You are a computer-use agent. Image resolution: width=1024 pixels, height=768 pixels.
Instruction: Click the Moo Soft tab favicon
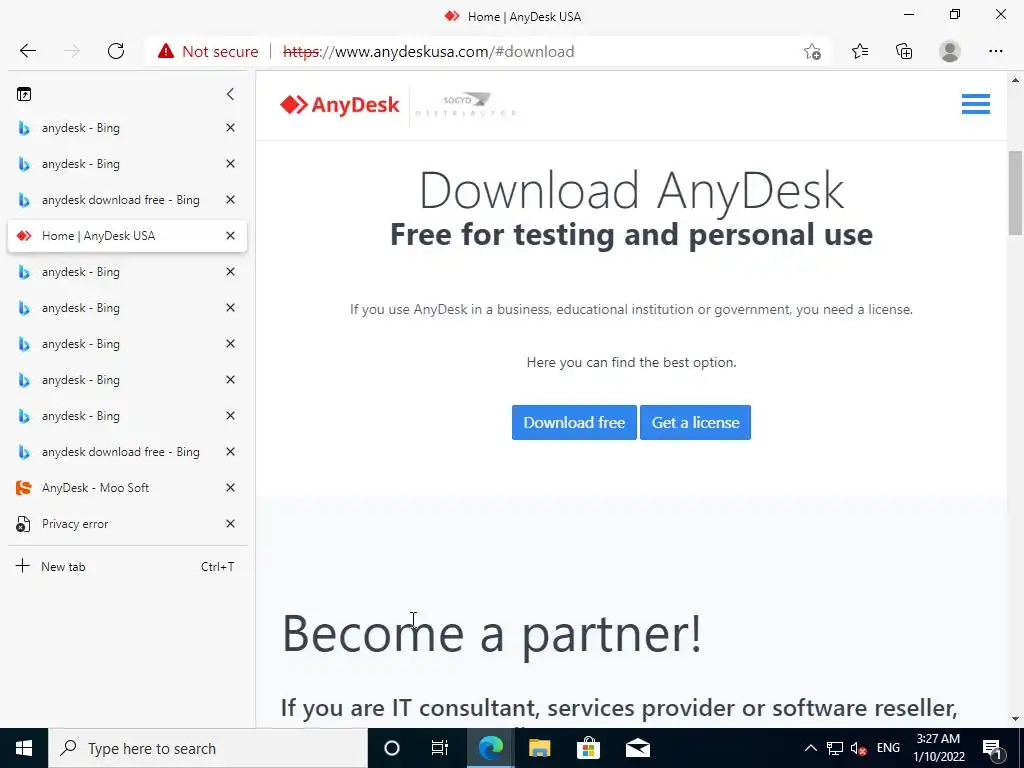click(x=24, y=488)
